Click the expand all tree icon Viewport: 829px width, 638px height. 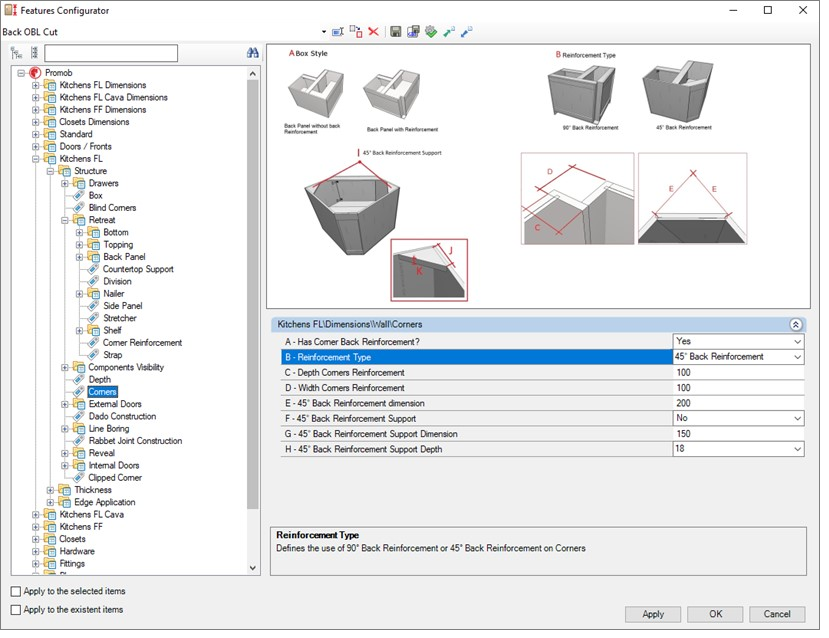coord(17,53)
